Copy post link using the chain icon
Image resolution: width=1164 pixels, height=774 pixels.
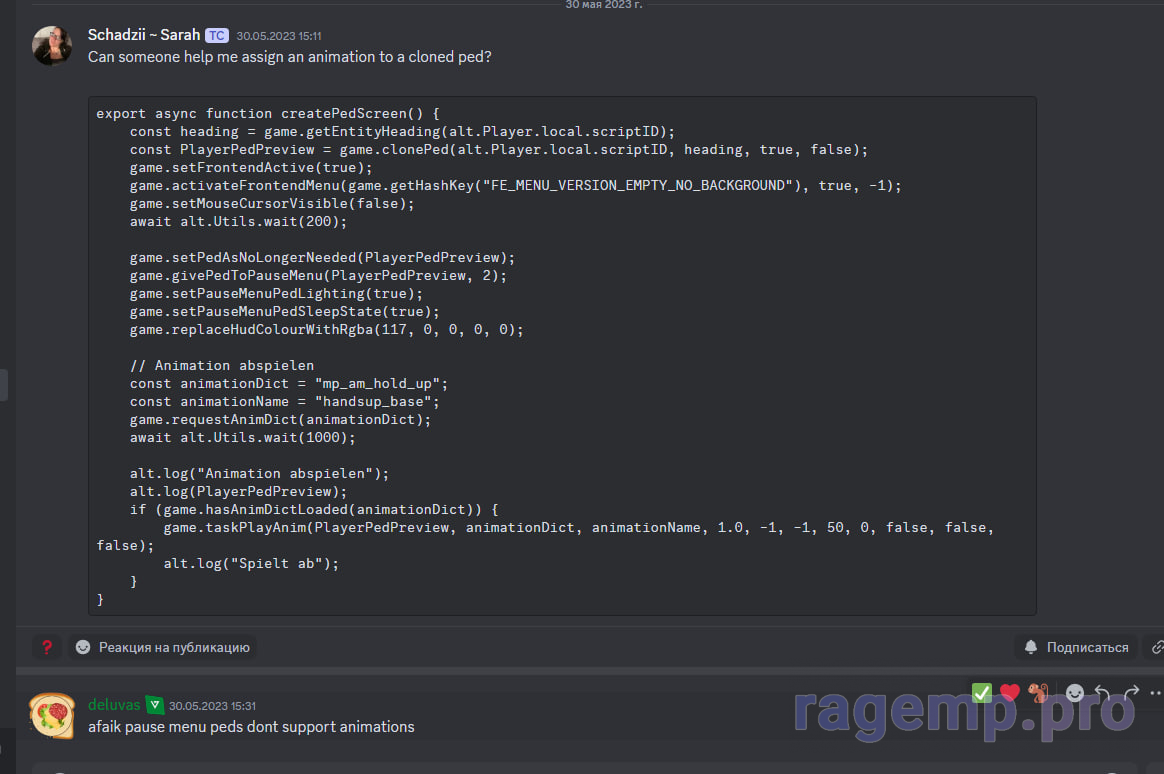(1157, 647)
